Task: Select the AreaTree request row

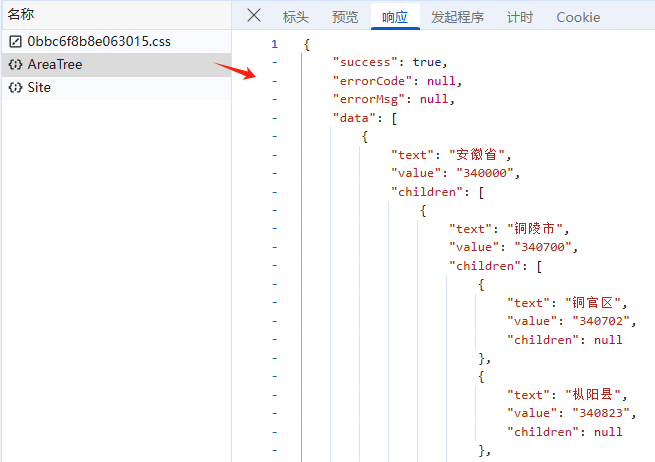Action: coord(117,64)
